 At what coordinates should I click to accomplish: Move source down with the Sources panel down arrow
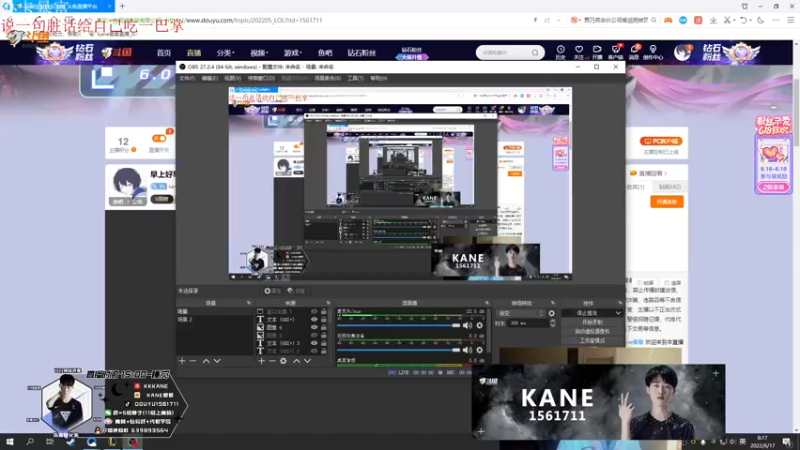(308, 361)
